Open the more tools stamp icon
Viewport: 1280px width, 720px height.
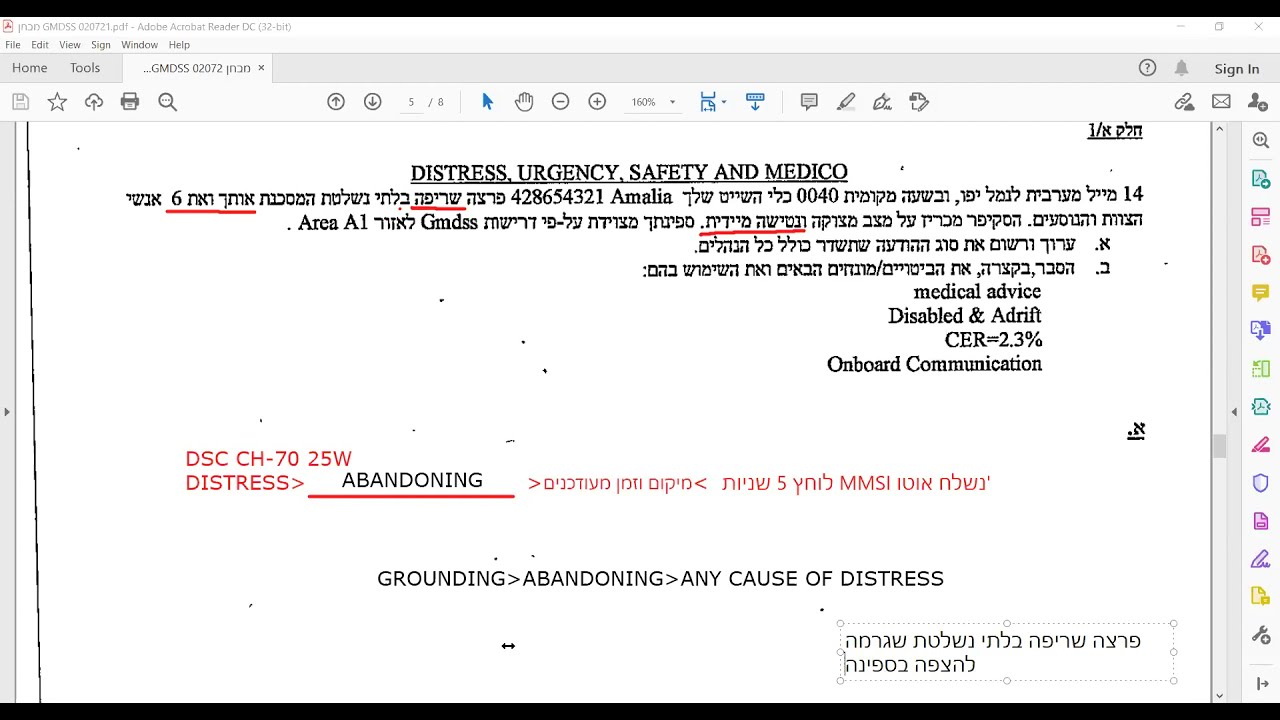click(x=919, y=102)
